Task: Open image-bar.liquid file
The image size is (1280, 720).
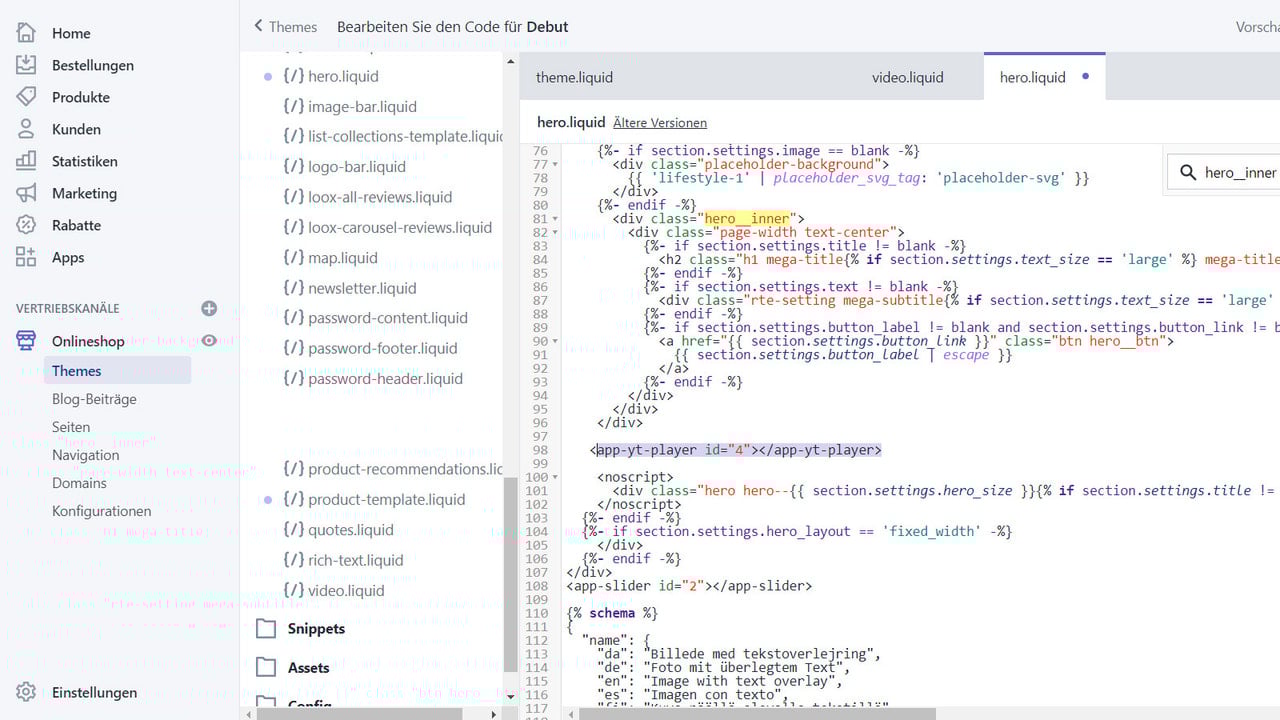Action: 362,106
